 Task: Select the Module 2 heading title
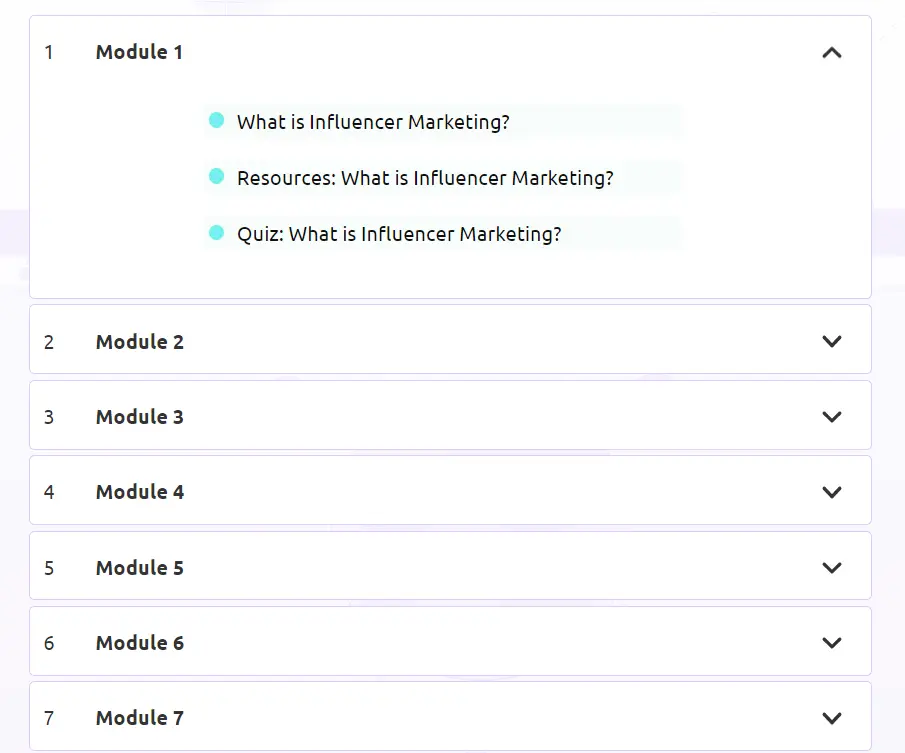coord(140,342)
